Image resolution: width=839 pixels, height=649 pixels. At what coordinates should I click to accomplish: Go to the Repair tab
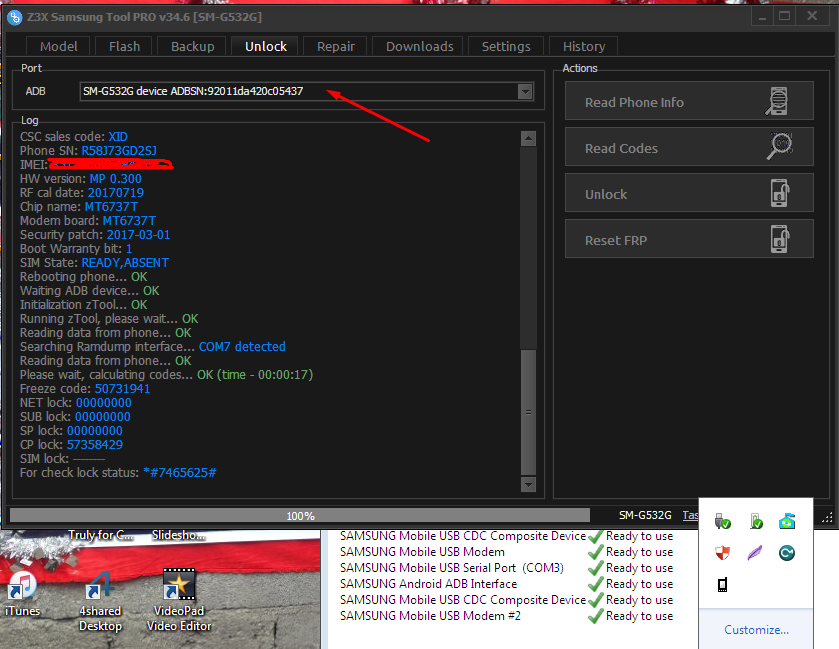335,47
